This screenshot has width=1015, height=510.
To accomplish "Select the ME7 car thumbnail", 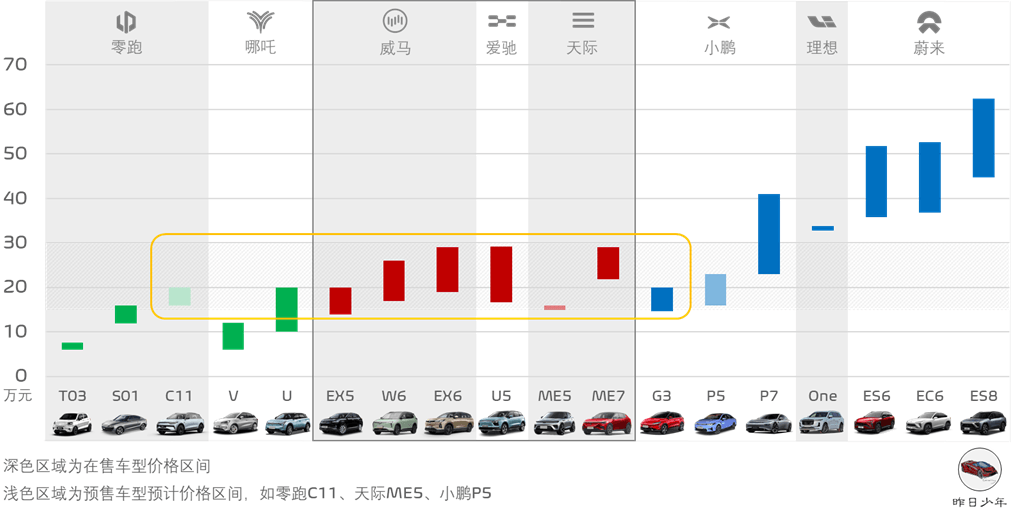I will click(x=607, y=424).
